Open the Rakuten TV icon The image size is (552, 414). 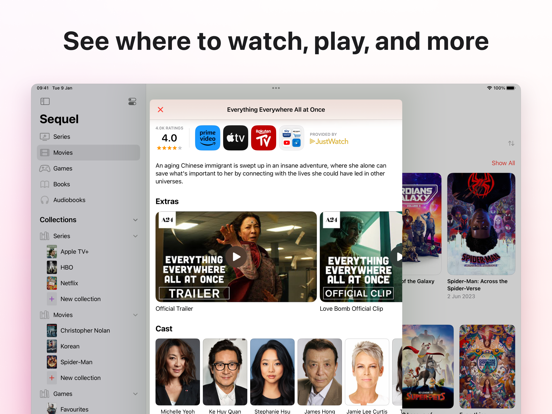click(263, 138)
